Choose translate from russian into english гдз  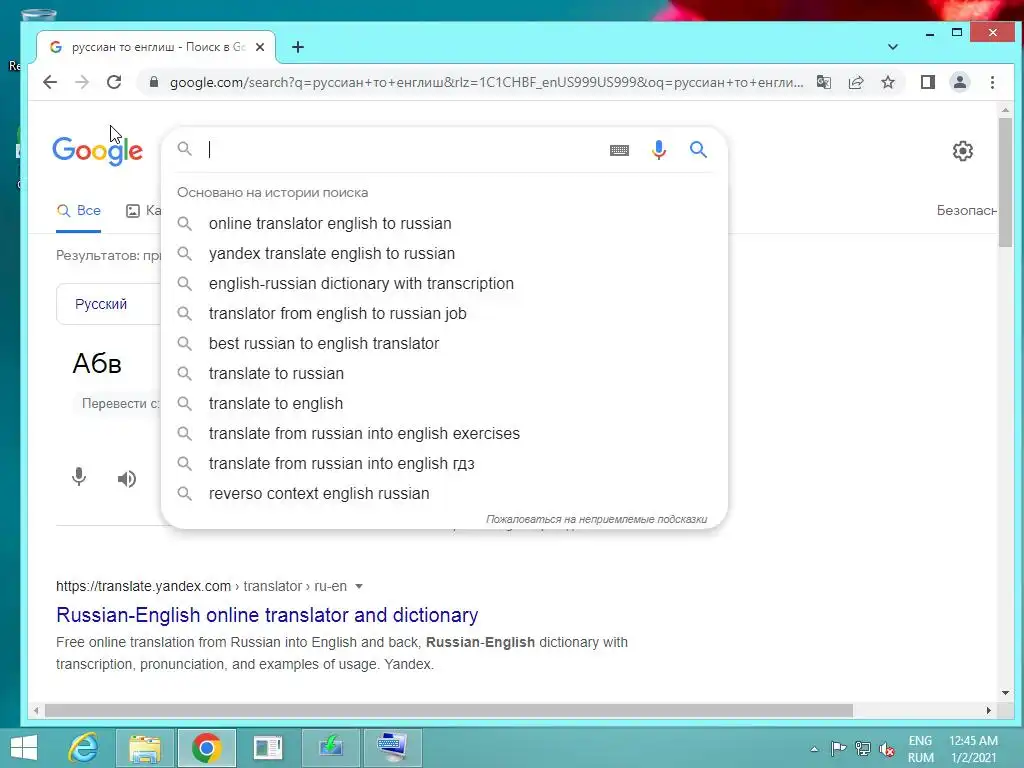tap(444, 464)
